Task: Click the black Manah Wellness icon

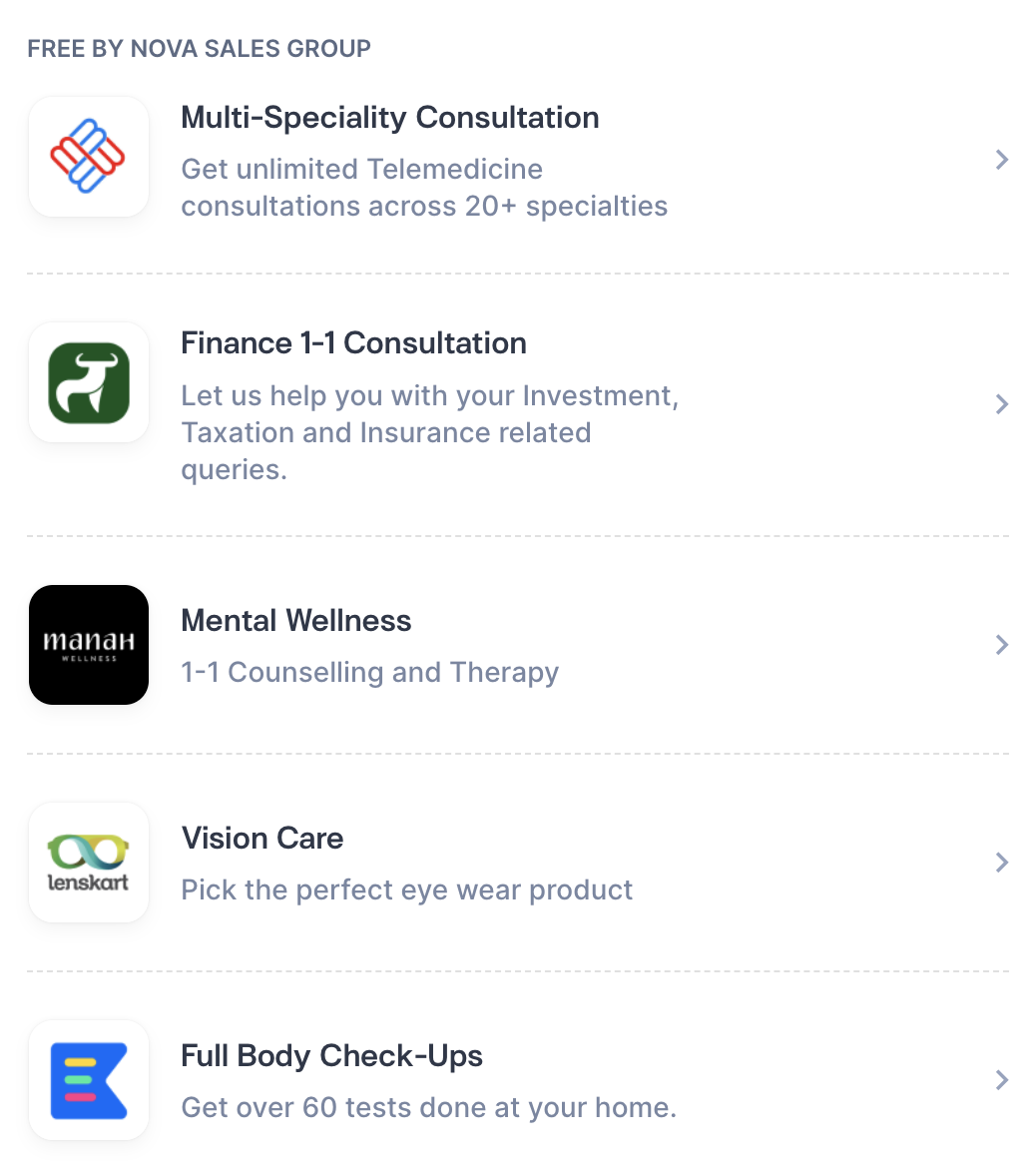Action: (x=89, y=645)
